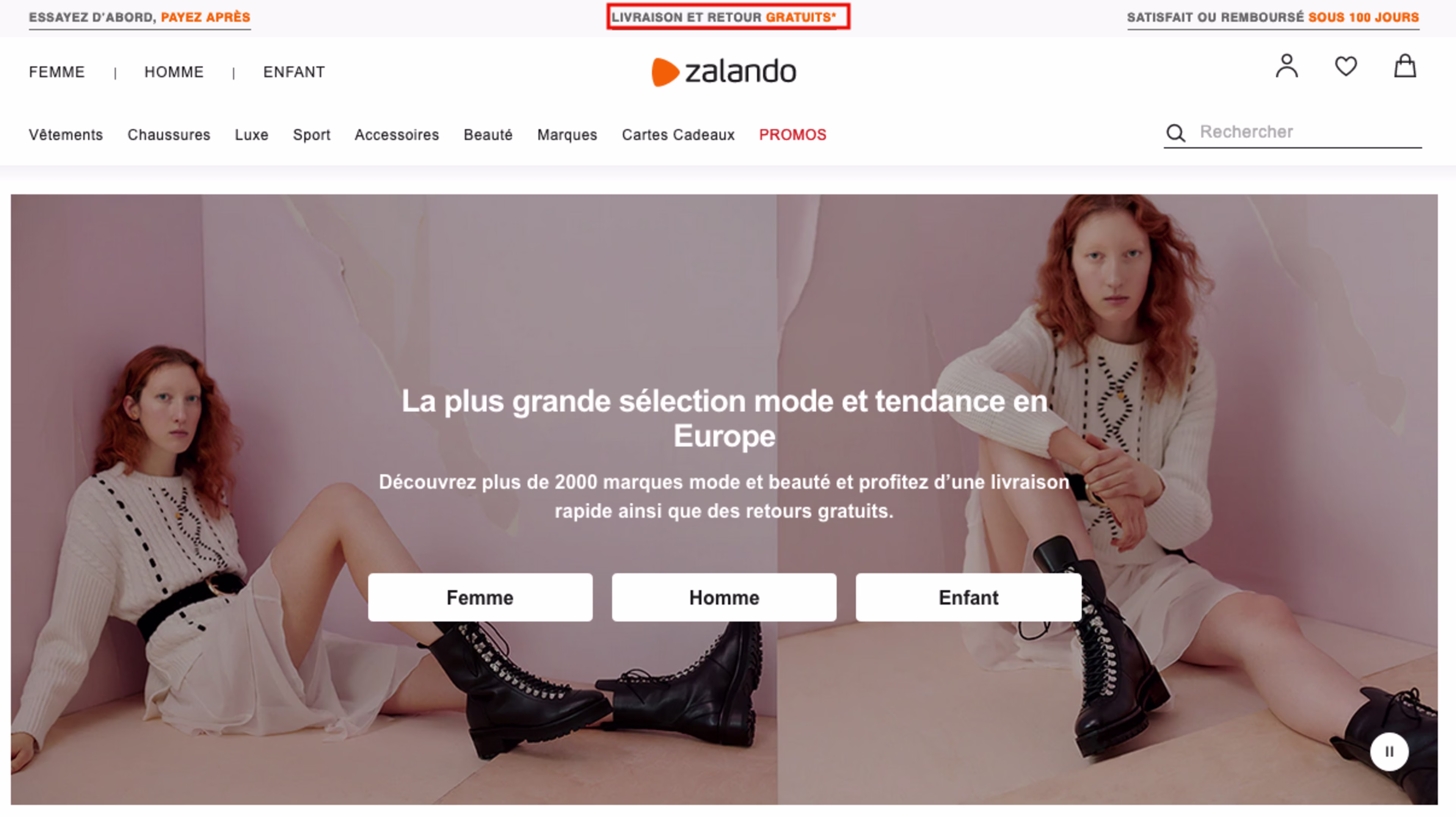Click the white Enfant banner button
Screen dimensions: 1456x817
[968, 597]
